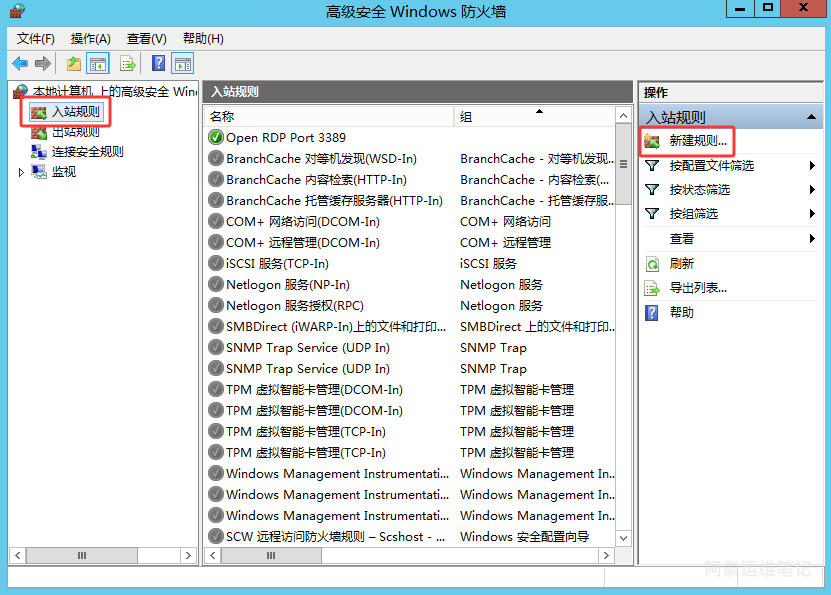This screenshot has width=831, height=595.
Task: Select SMBDirect (iWARP-In) rule row
Action: click(335, 326)
